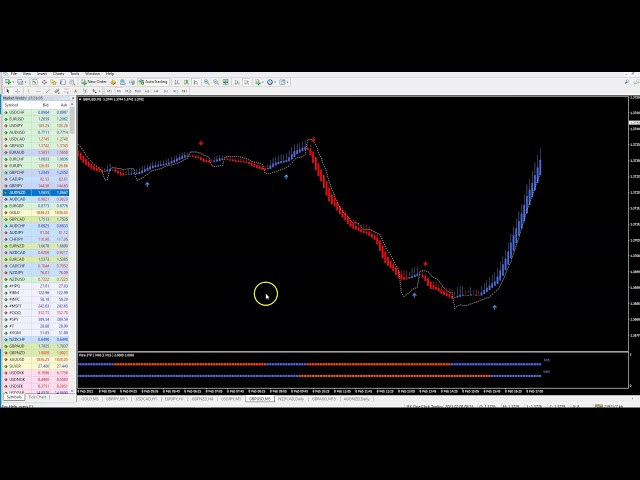Select the trendline drawing tool
Screen dimensions: 640x480
[49, 91]
